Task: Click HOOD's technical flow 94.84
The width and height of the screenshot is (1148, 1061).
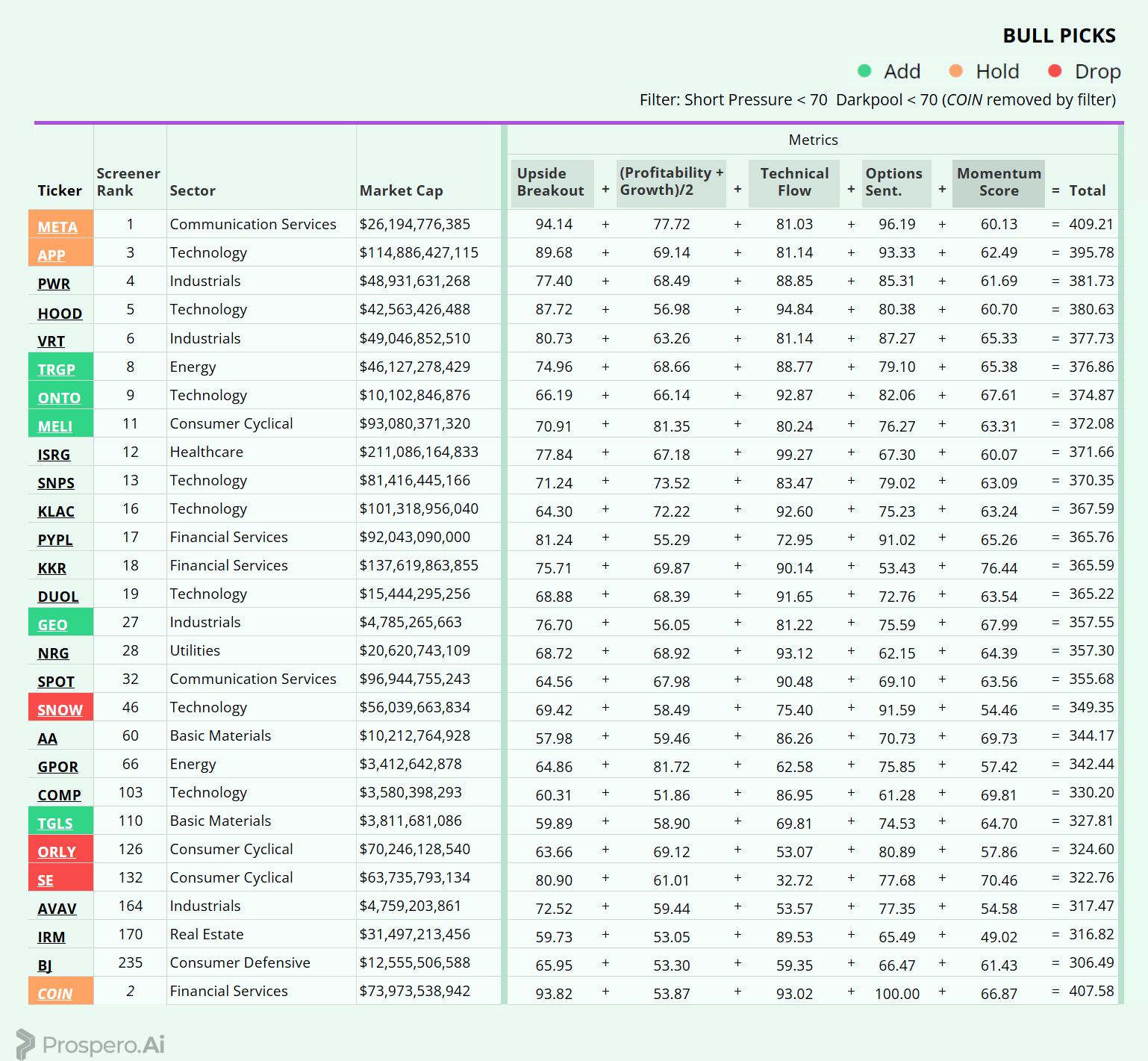Action: [794, 309]
